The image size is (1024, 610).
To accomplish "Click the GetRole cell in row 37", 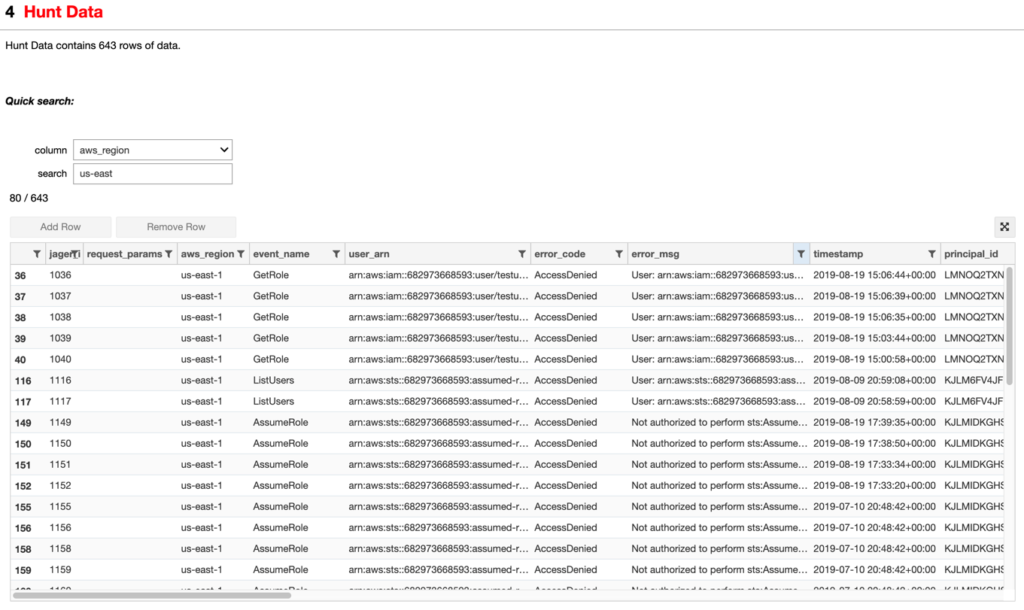I will pos(272,296).
